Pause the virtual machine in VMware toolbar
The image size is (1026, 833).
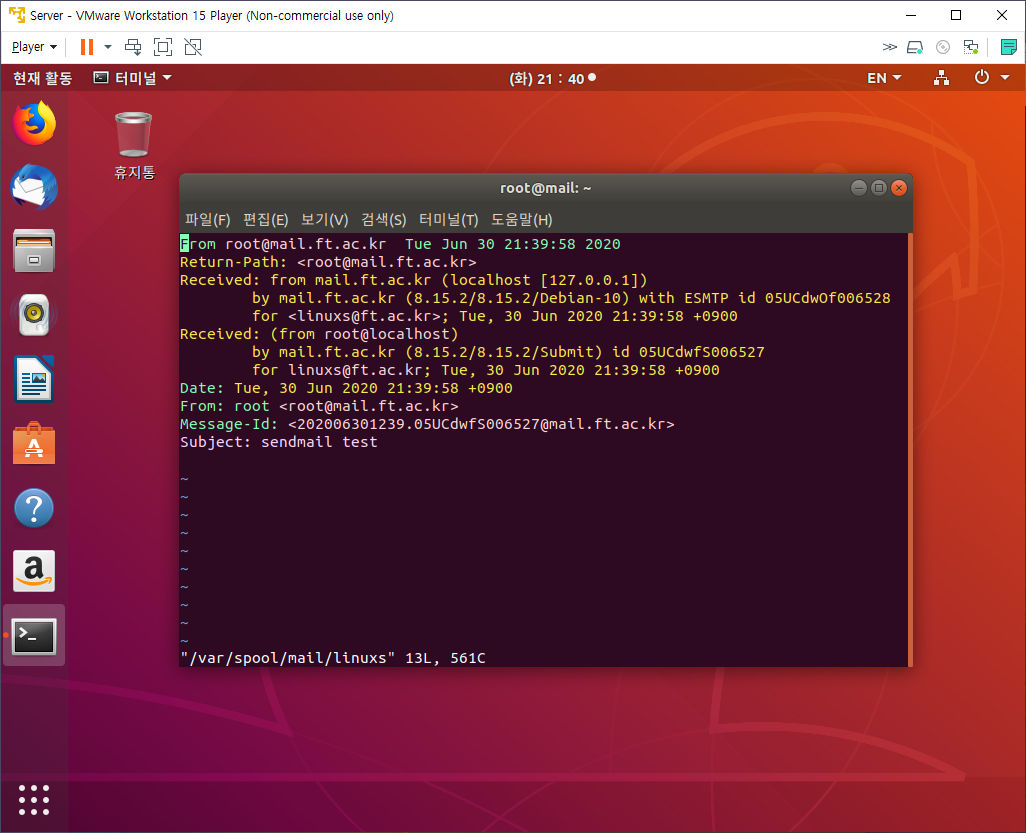pyautogui.click(x=86, y=46)
